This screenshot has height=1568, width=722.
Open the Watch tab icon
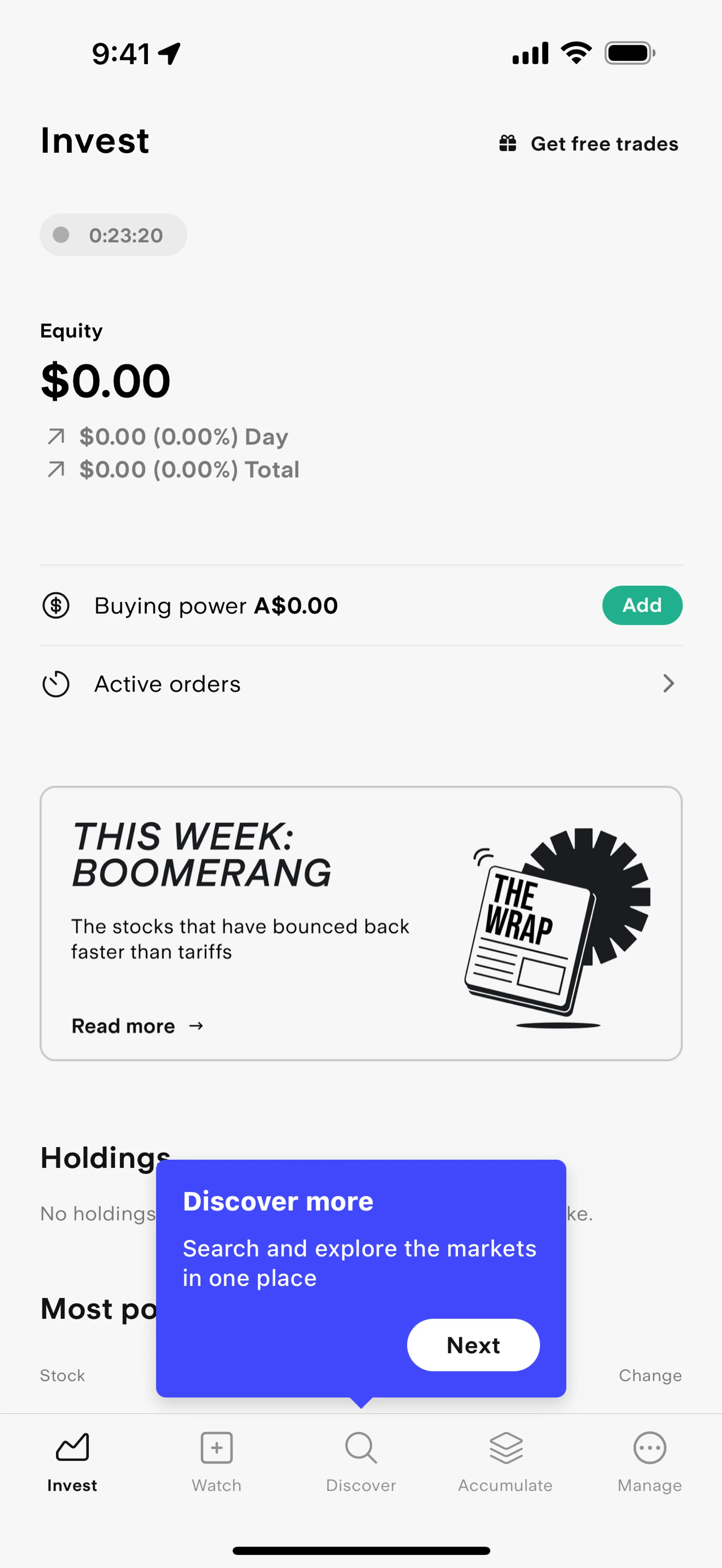(217, 1449)
